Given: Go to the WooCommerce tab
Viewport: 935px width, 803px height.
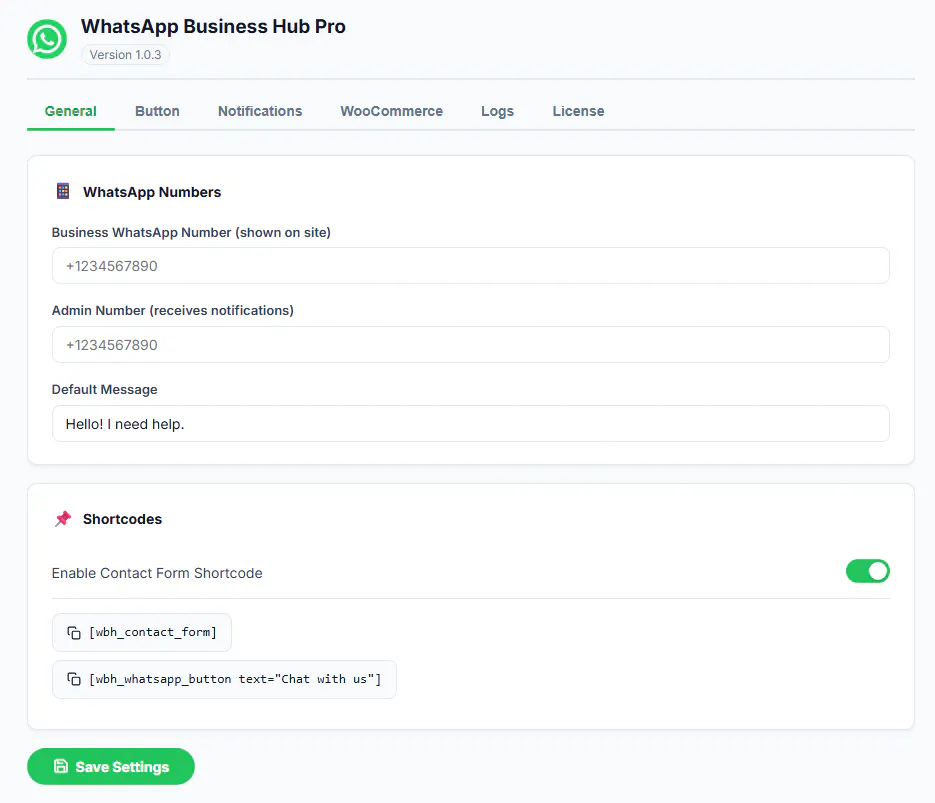Looking at the screenshot, I should pos(392,111).
